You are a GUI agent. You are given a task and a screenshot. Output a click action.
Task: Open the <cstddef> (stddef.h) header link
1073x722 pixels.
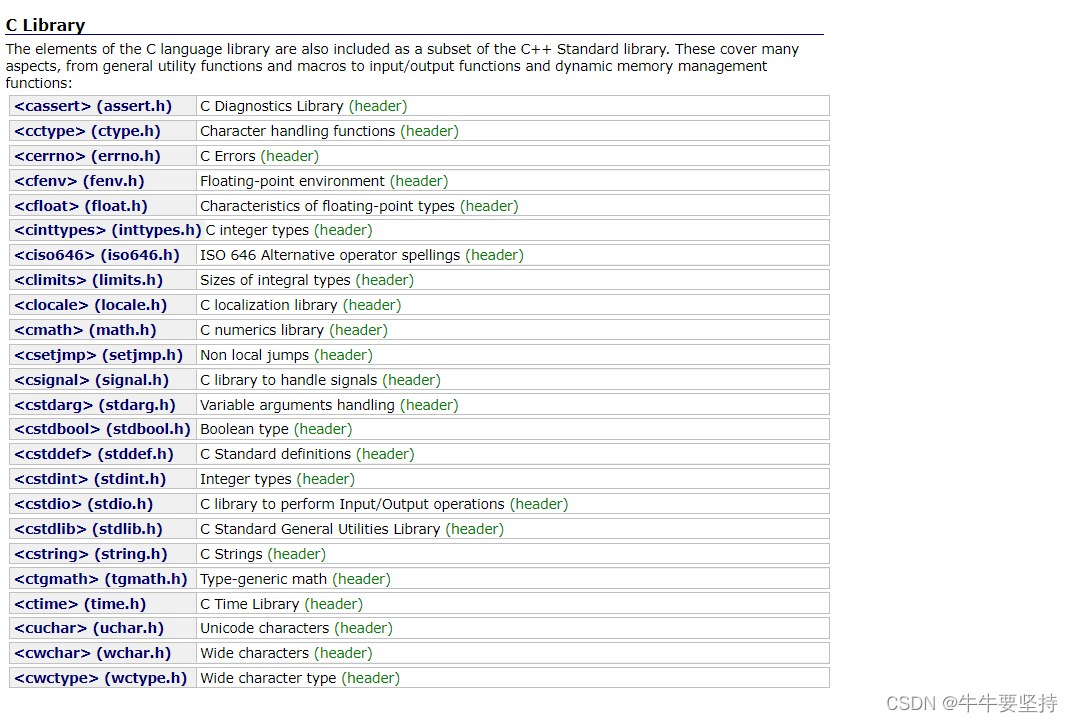(94, 454)
